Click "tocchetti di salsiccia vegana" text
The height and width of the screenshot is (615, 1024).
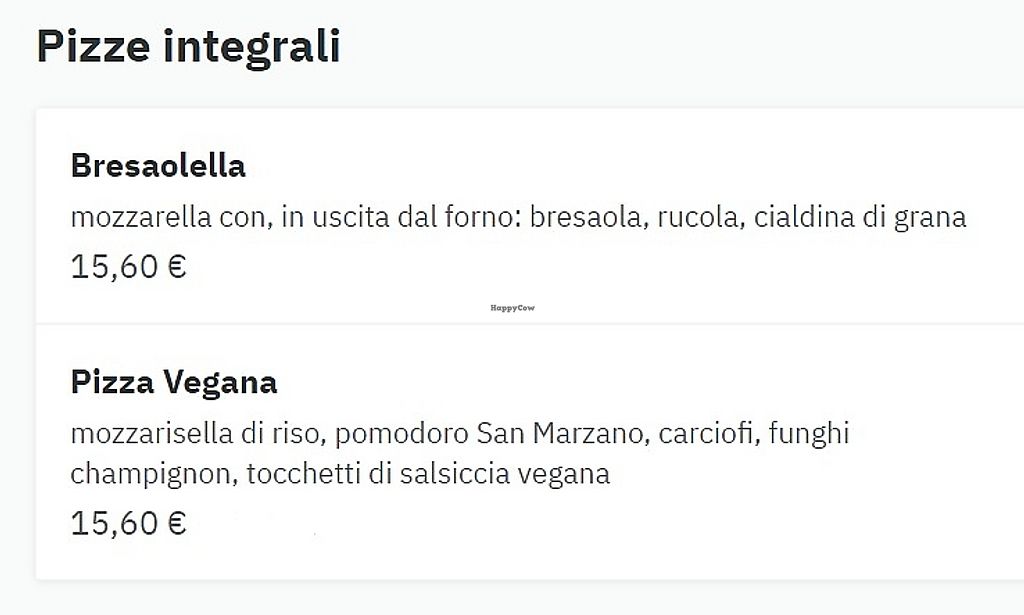(427, 472)
